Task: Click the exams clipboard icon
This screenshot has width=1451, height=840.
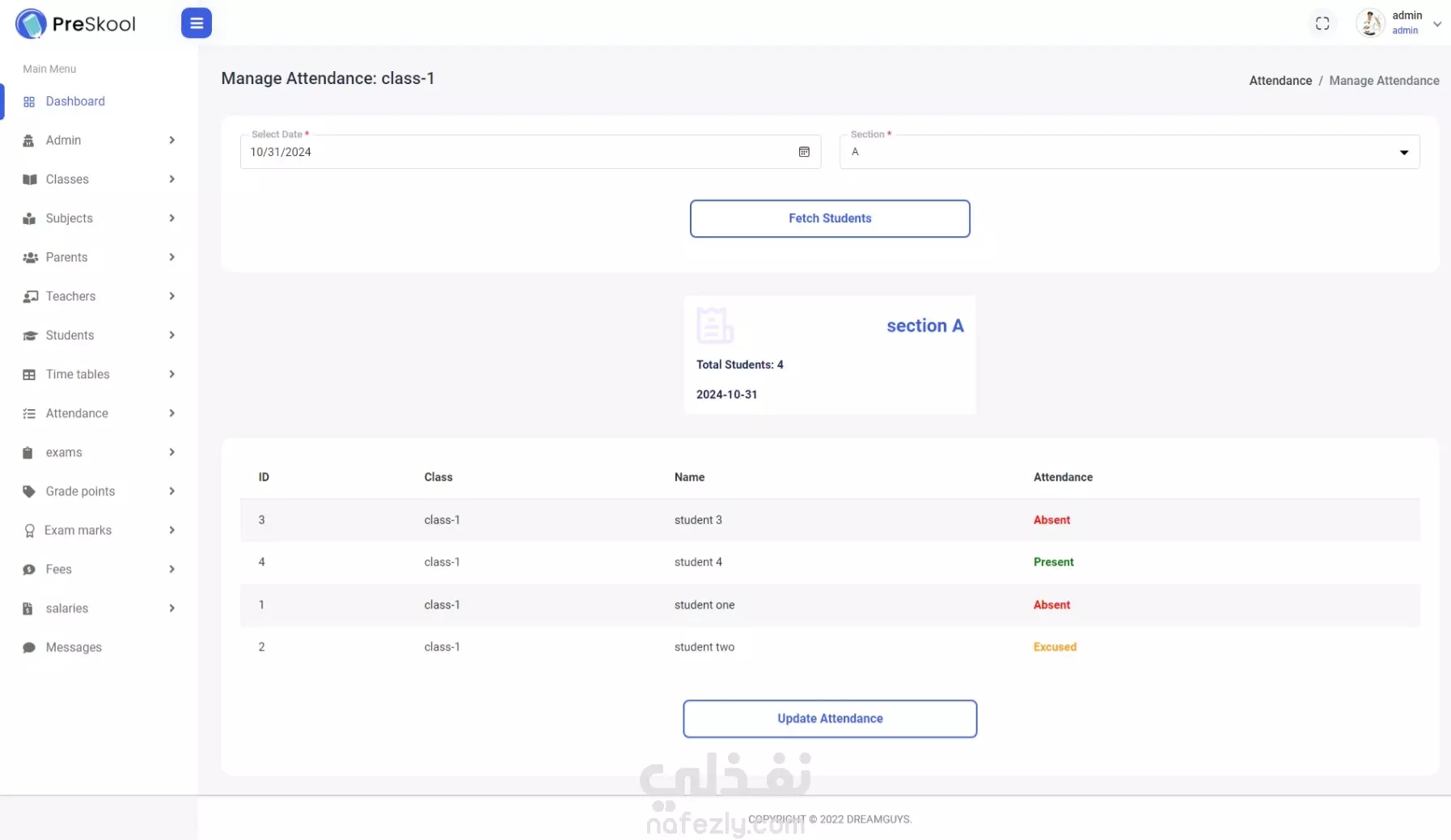Action: 28,453
